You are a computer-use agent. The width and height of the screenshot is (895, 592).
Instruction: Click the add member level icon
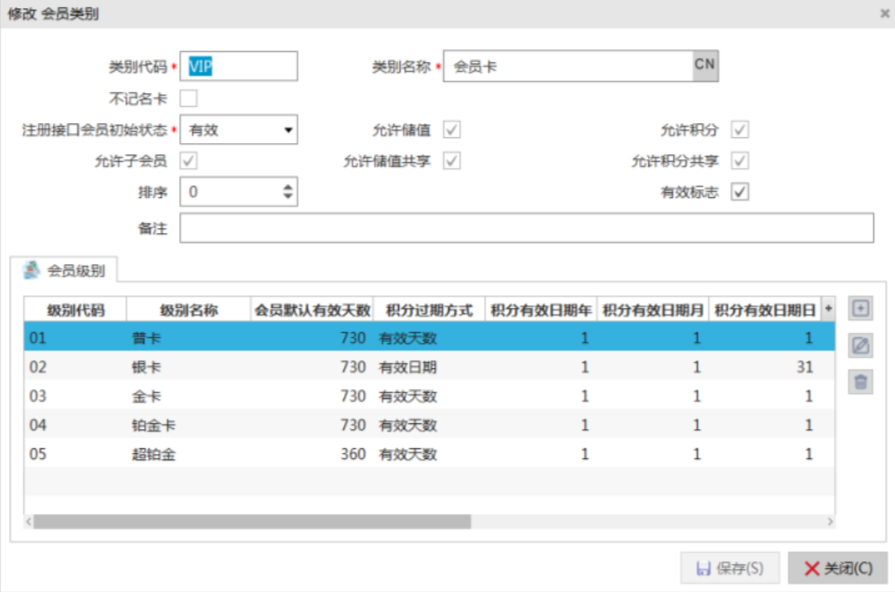point(860,308)
